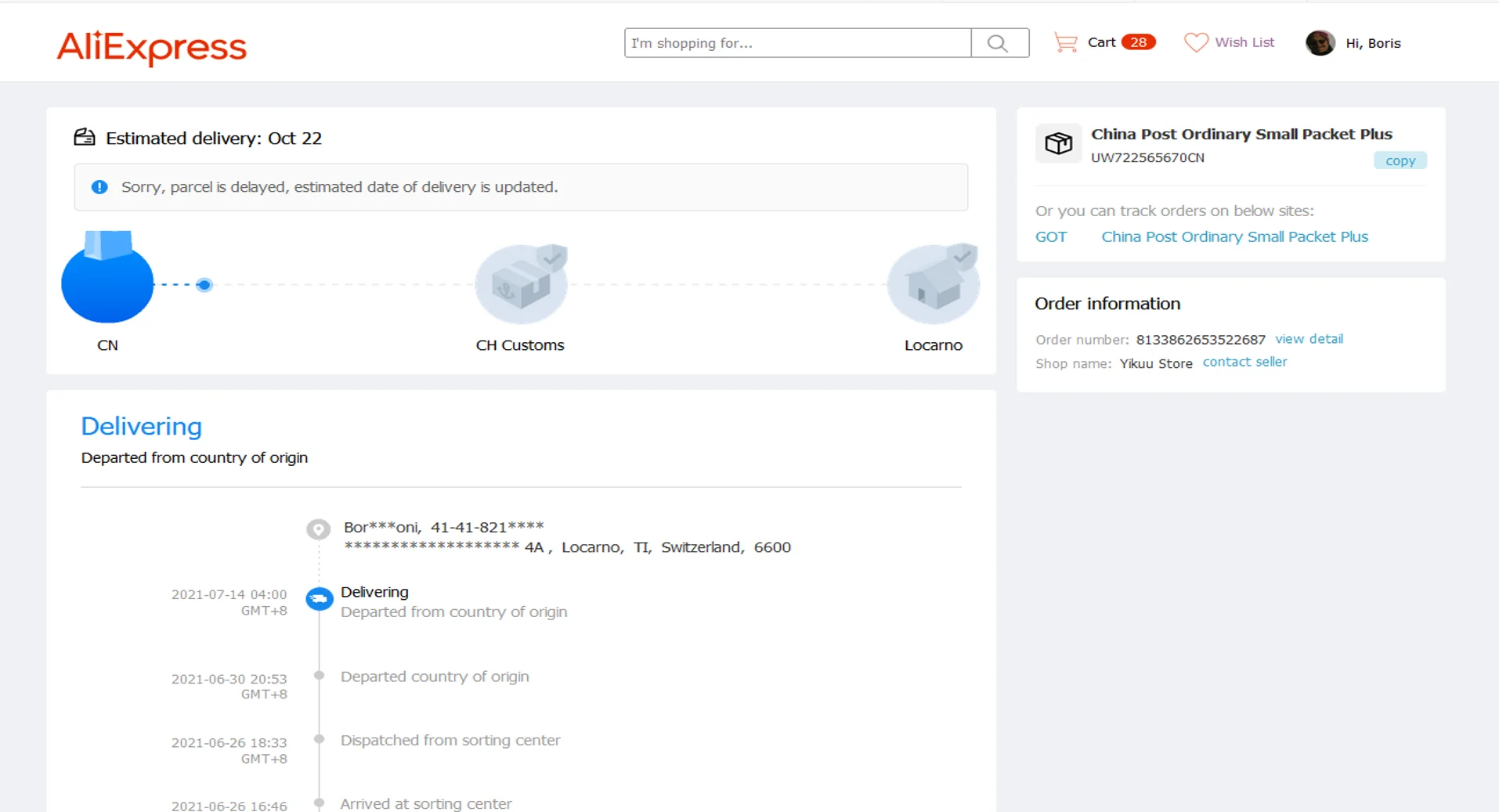
Task: Click the Delivering status heading
Action: click(x=142, y=426)
